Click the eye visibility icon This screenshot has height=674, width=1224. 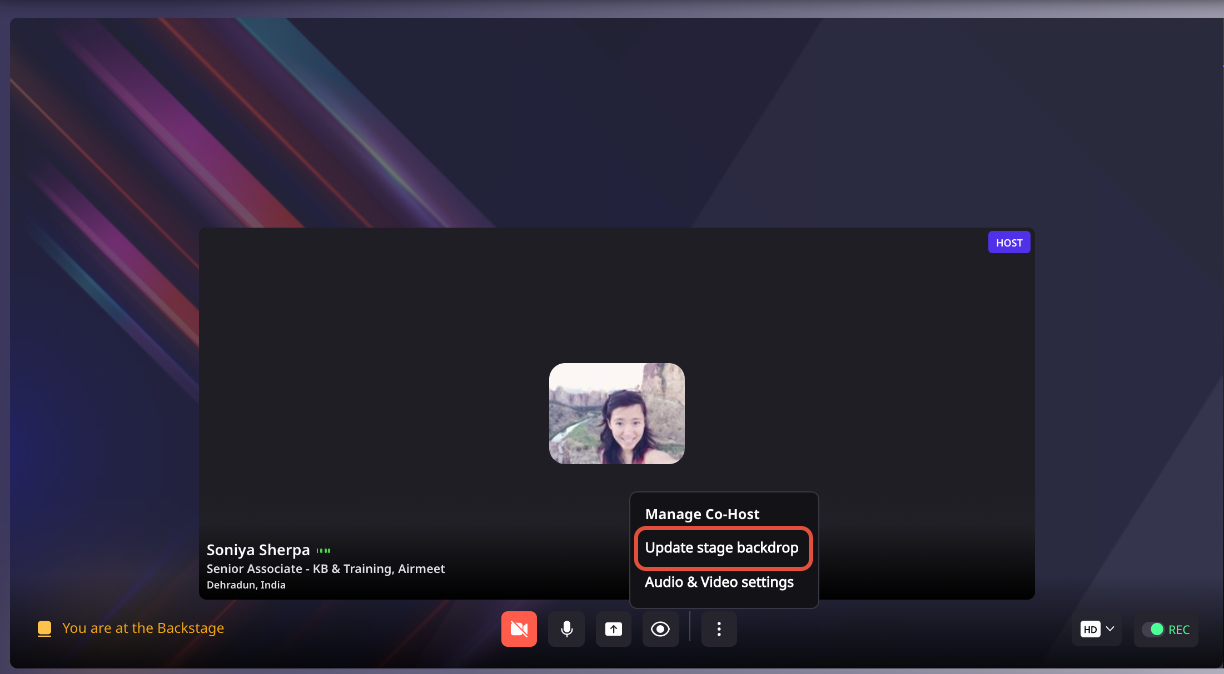[660, 629]
